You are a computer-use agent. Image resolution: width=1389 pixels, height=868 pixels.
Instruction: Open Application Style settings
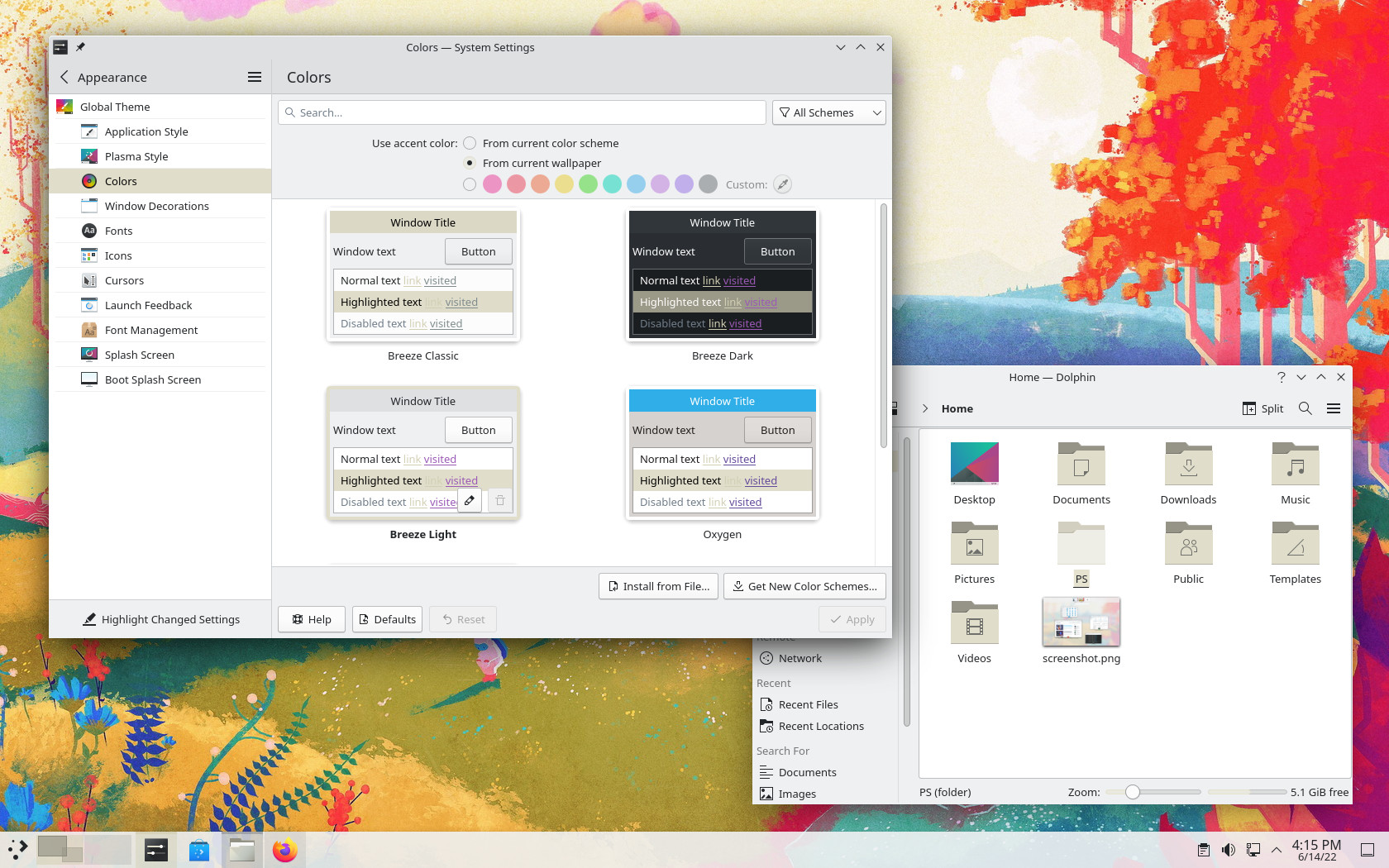tap(160, 131)
